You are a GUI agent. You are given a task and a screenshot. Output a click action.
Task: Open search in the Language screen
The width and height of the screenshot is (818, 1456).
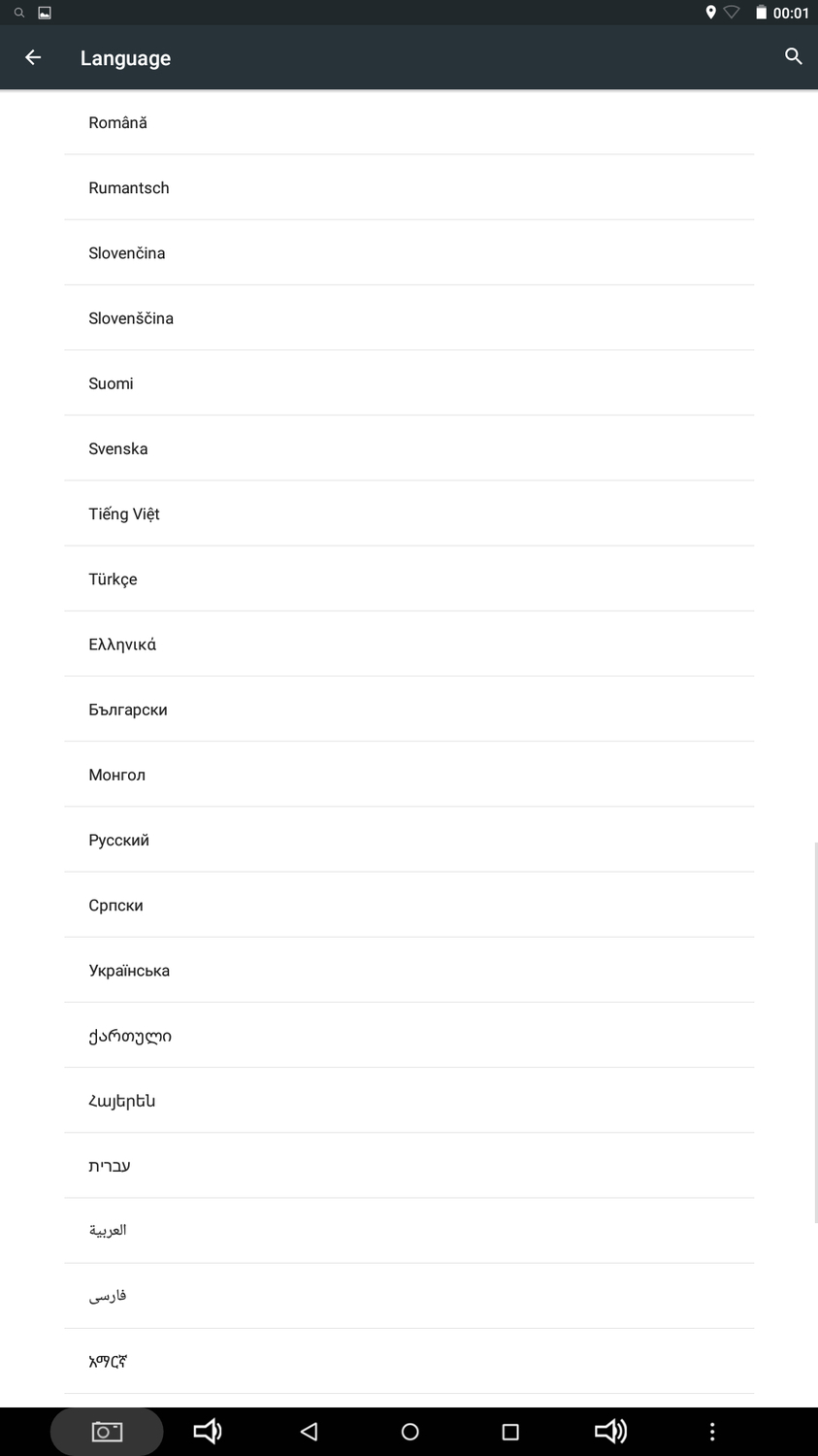(793, 56)
